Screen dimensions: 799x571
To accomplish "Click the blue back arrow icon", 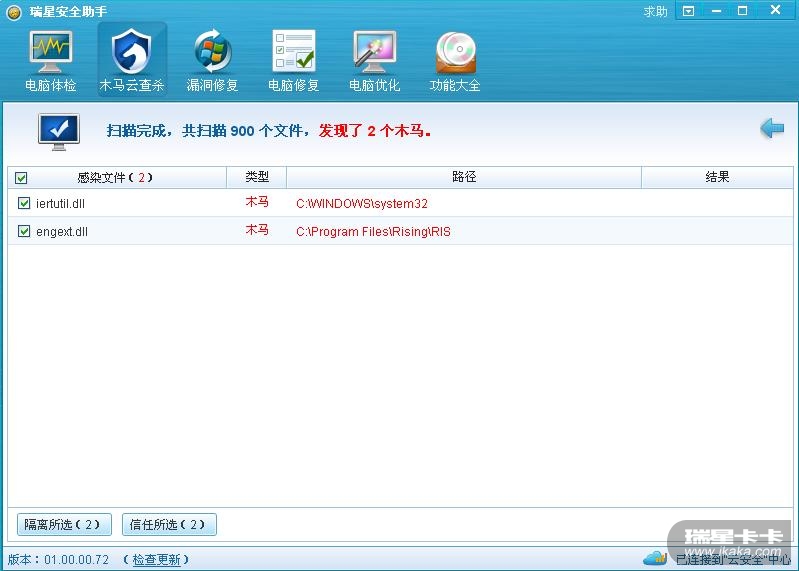I will (x=771, y=128).
